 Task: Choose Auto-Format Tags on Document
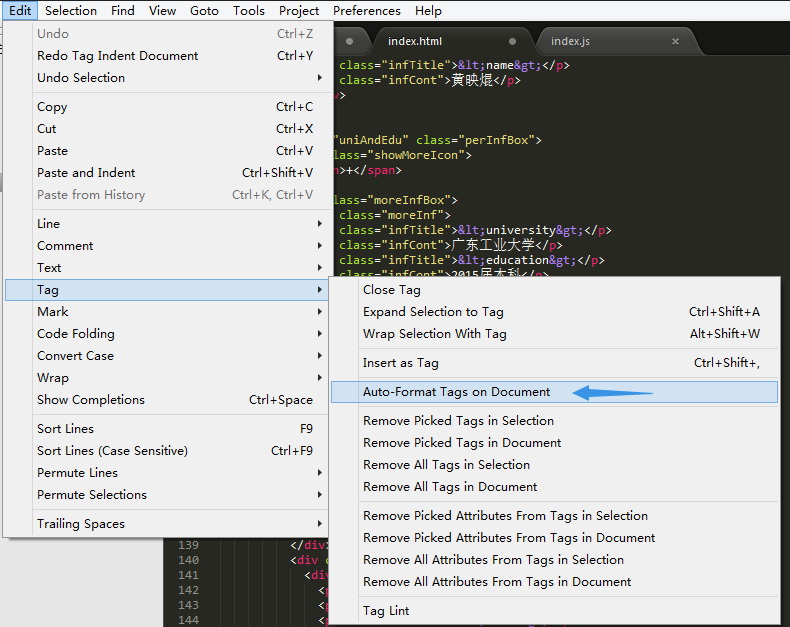[456, 392]
